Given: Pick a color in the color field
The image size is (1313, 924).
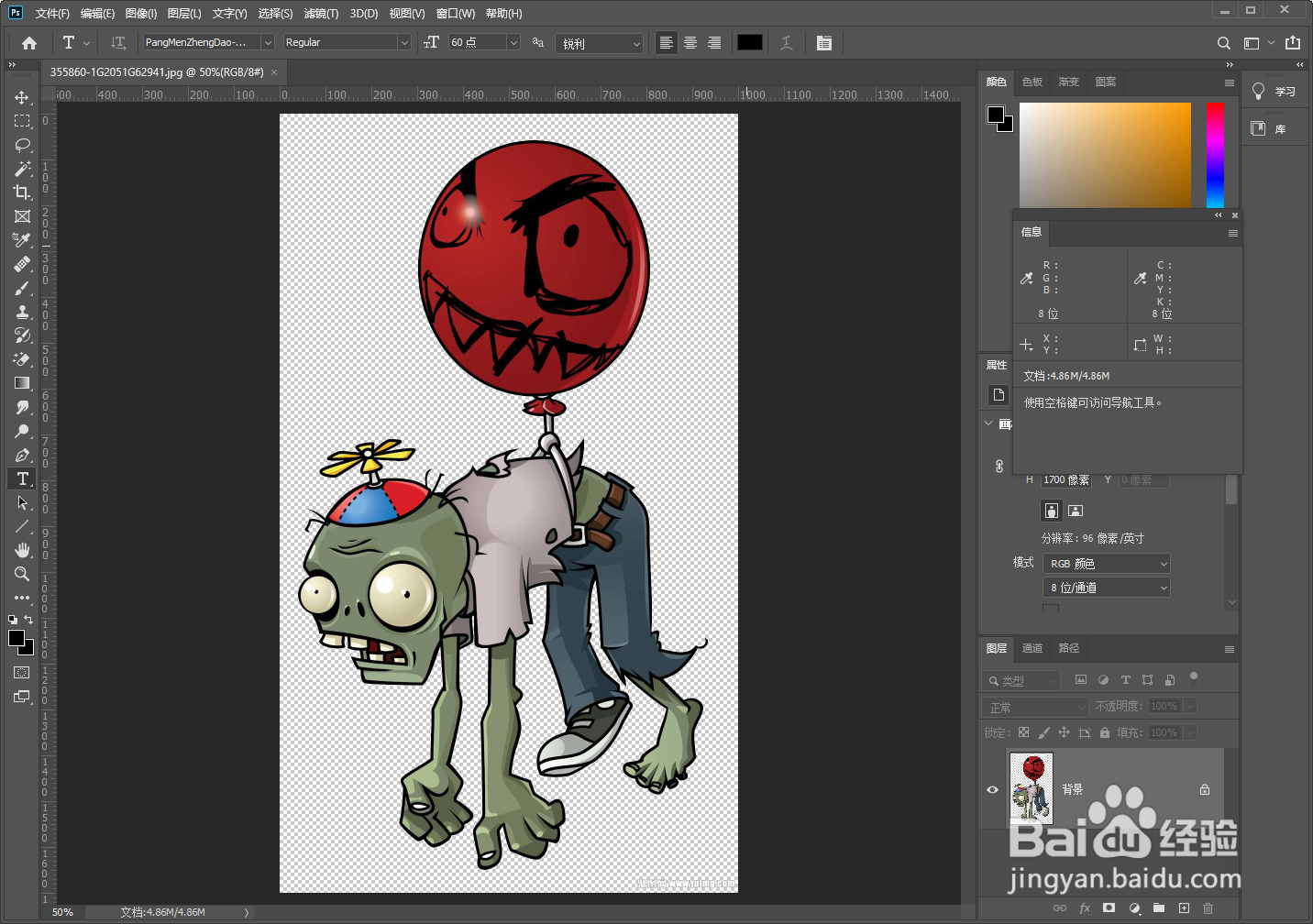Looking at the screenshot, I should pos(1105,155).
